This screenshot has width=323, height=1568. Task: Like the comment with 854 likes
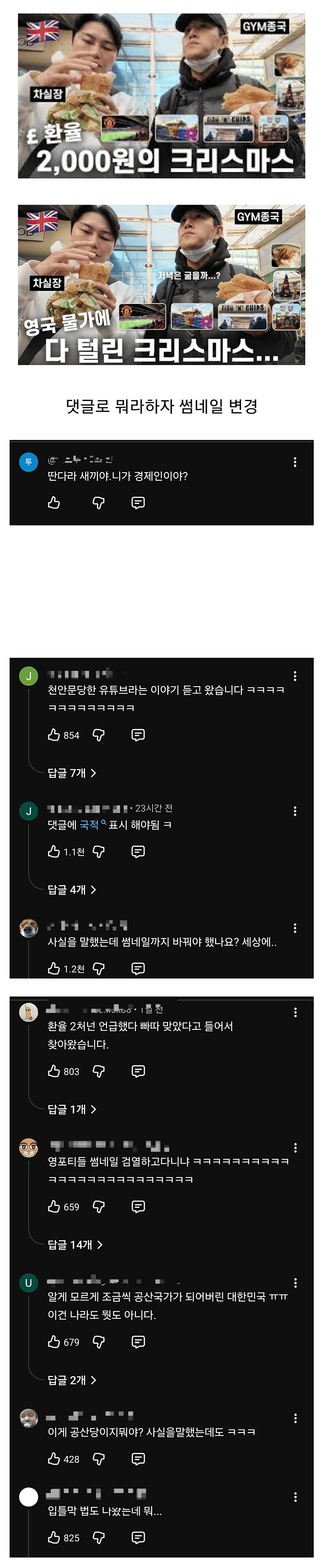point(54,735)
